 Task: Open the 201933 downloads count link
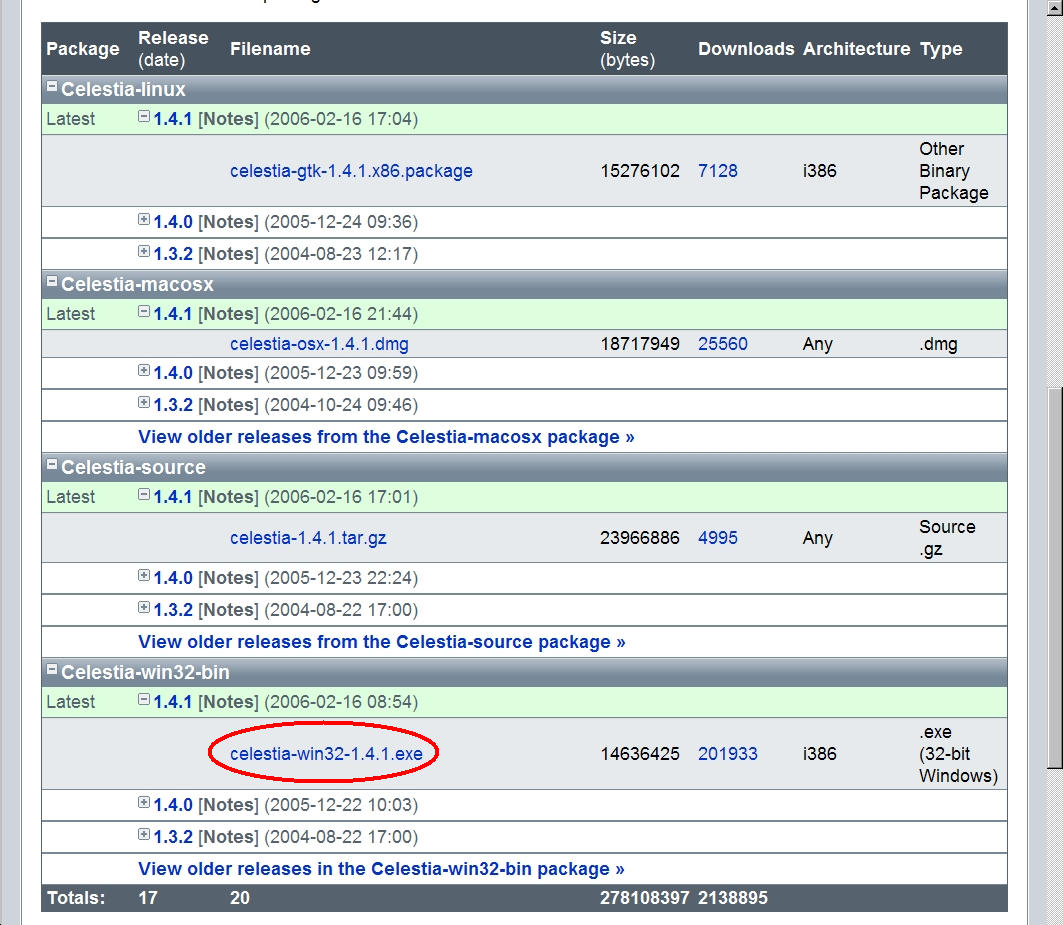(727, 753)
